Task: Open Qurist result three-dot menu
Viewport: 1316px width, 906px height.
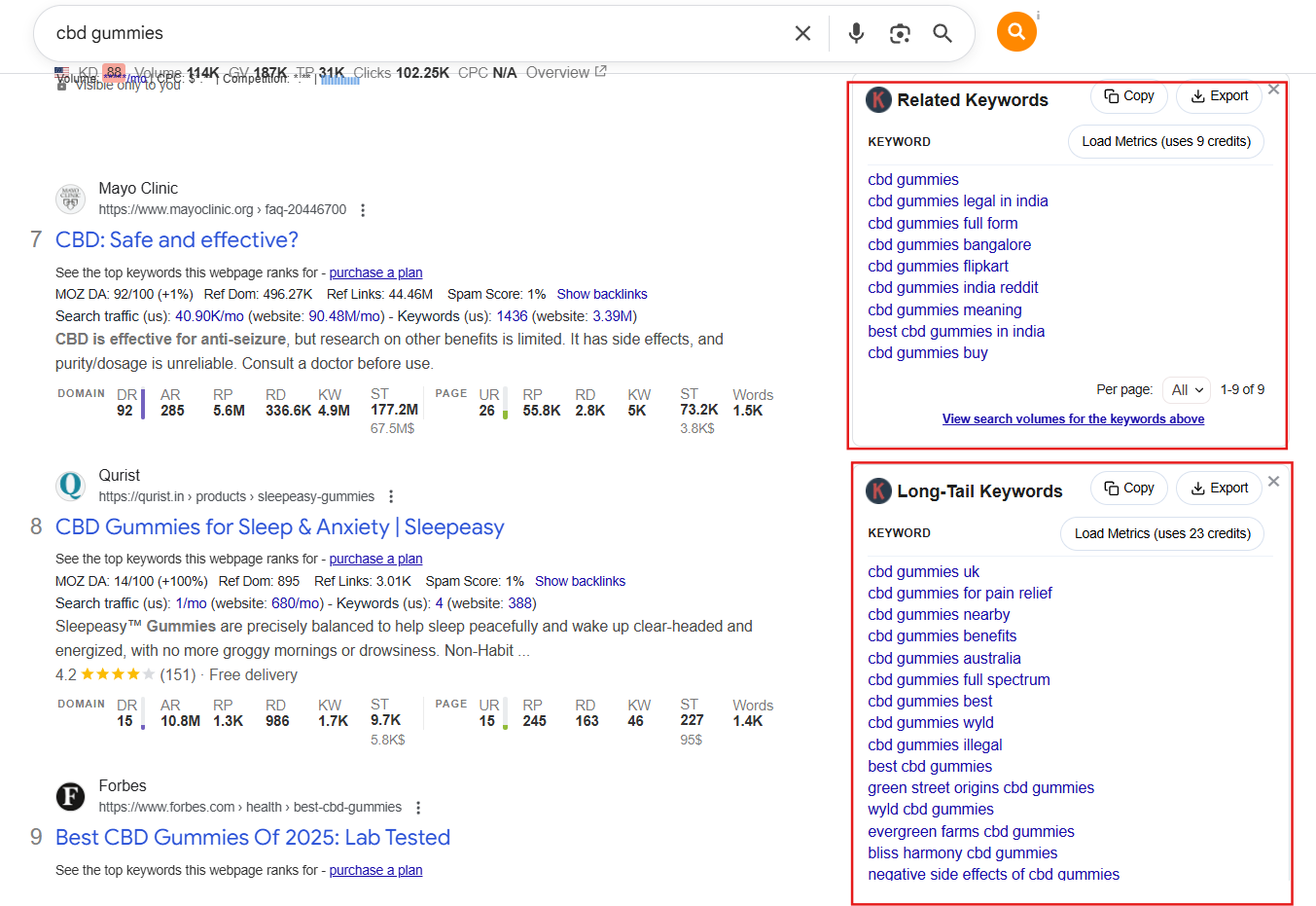Action: (x=391, y=496)
